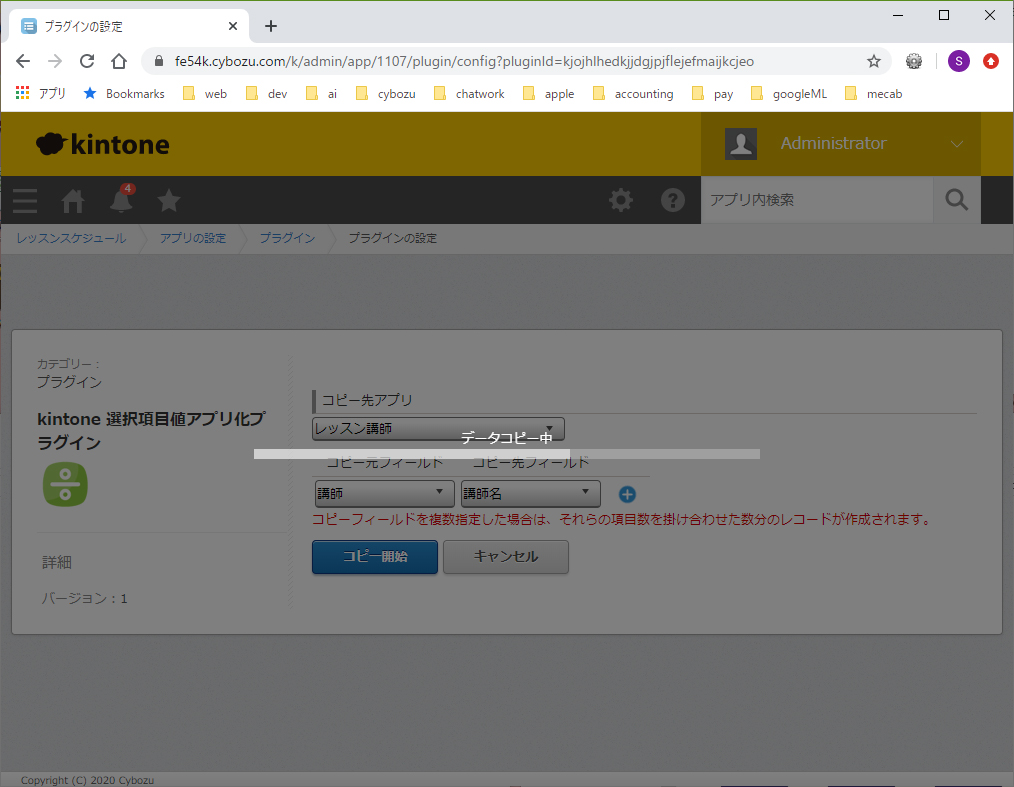This screenshot has width=1014, height=787.
Task: Go forward with Chrome's forward arrow
Action: pos(55,61)
